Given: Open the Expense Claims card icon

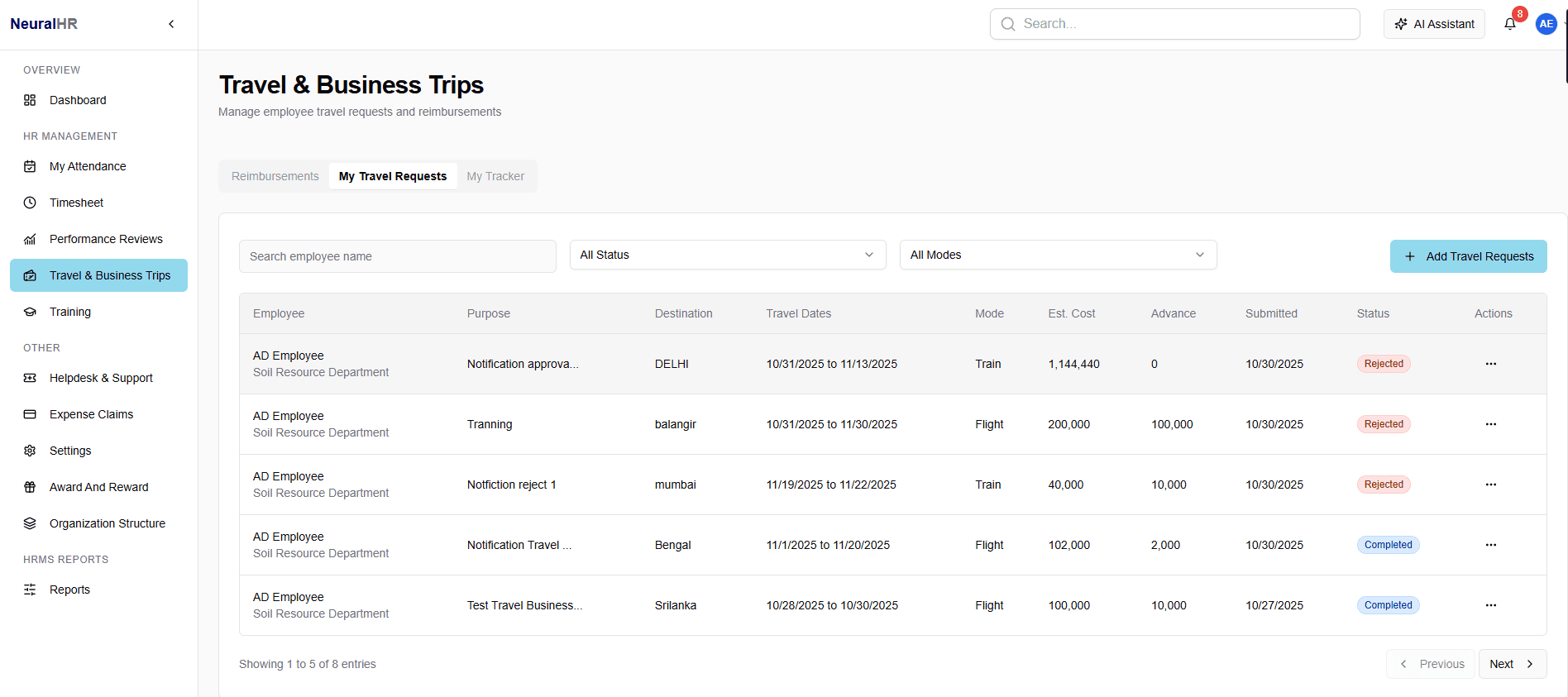Looking at the screenshot, I should (30, 414).
